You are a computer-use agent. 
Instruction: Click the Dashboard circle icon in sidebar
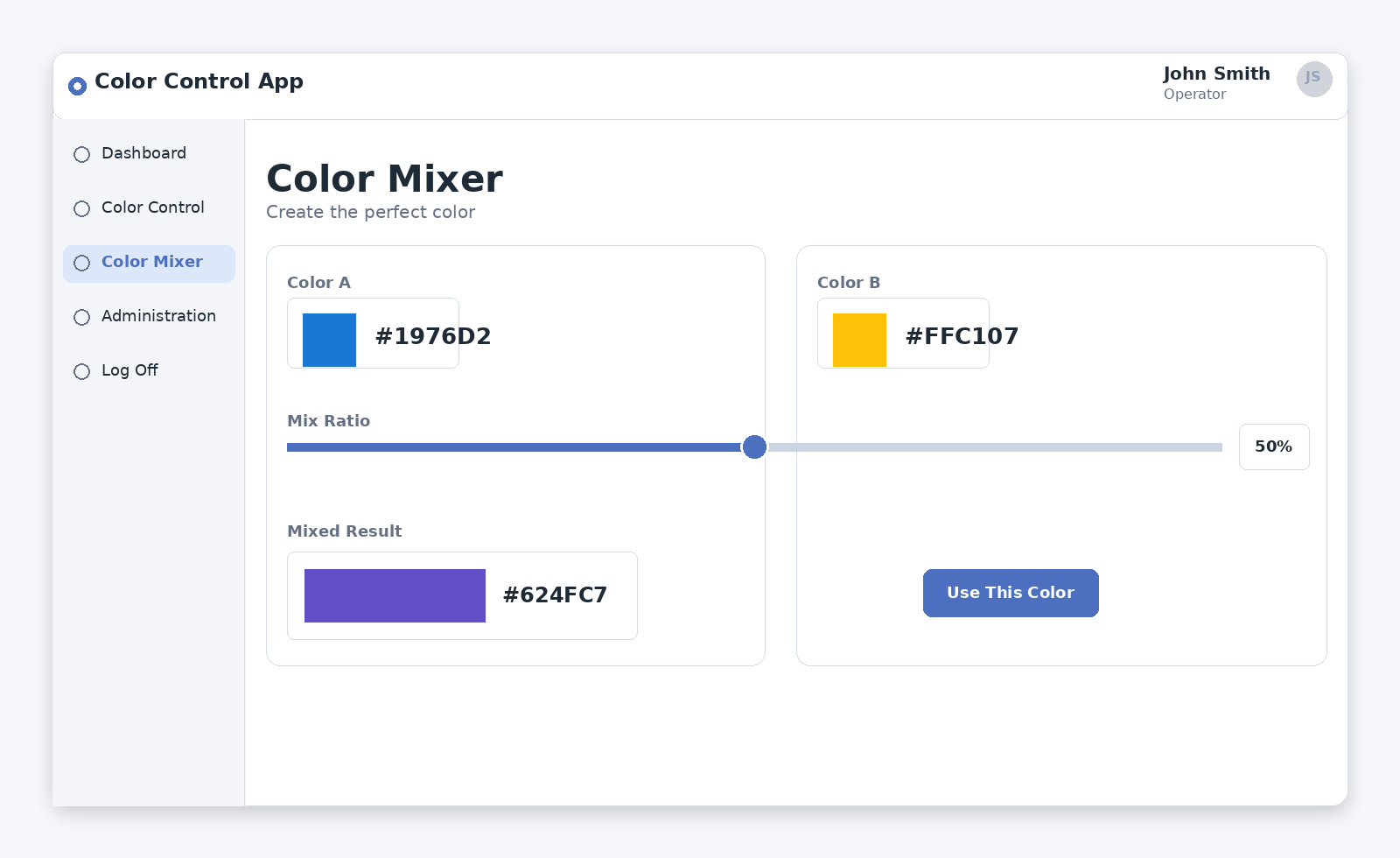(x=81, y=155)
